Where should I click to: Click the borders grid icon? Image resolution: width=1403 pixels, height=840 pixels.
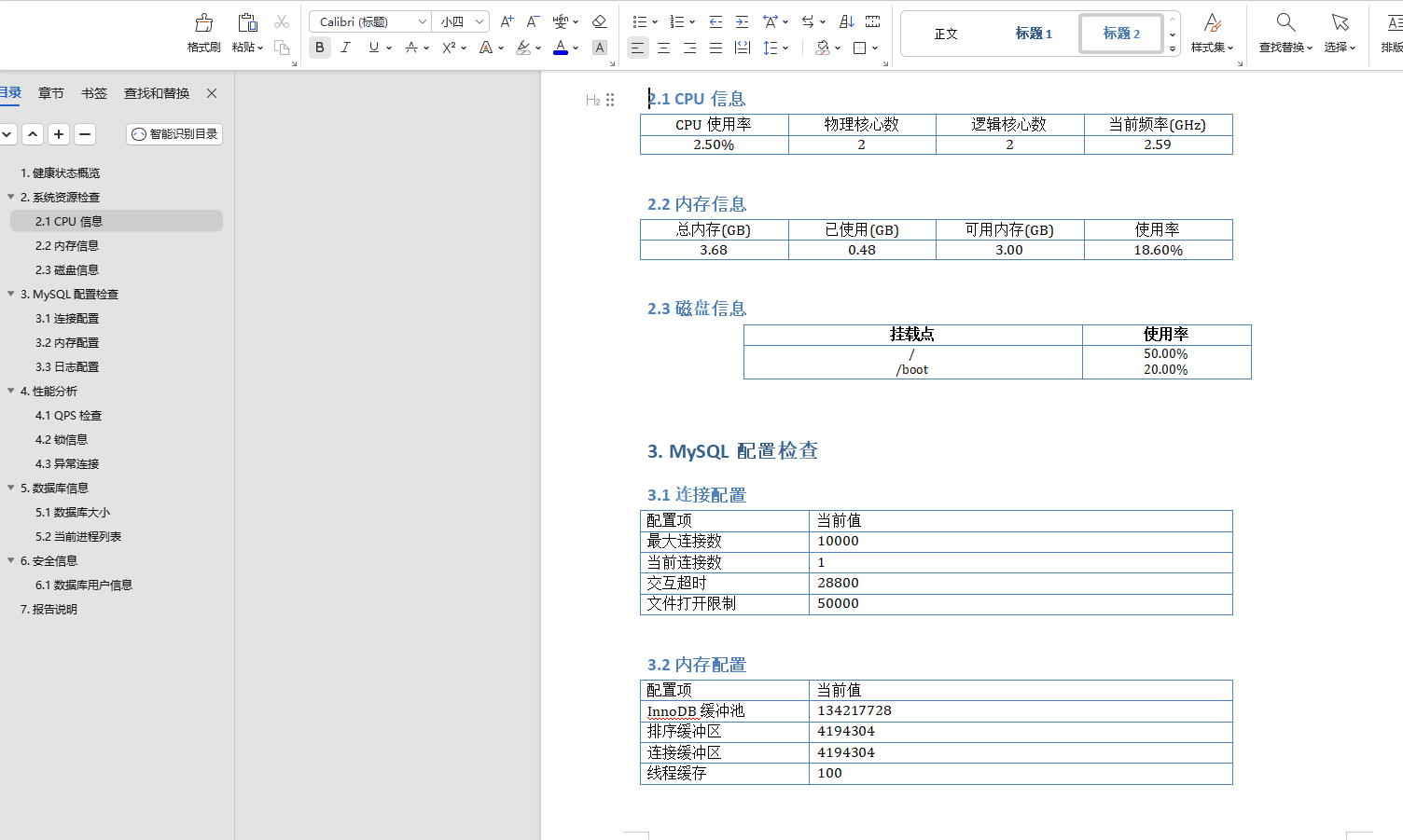[x=860, y=48]
